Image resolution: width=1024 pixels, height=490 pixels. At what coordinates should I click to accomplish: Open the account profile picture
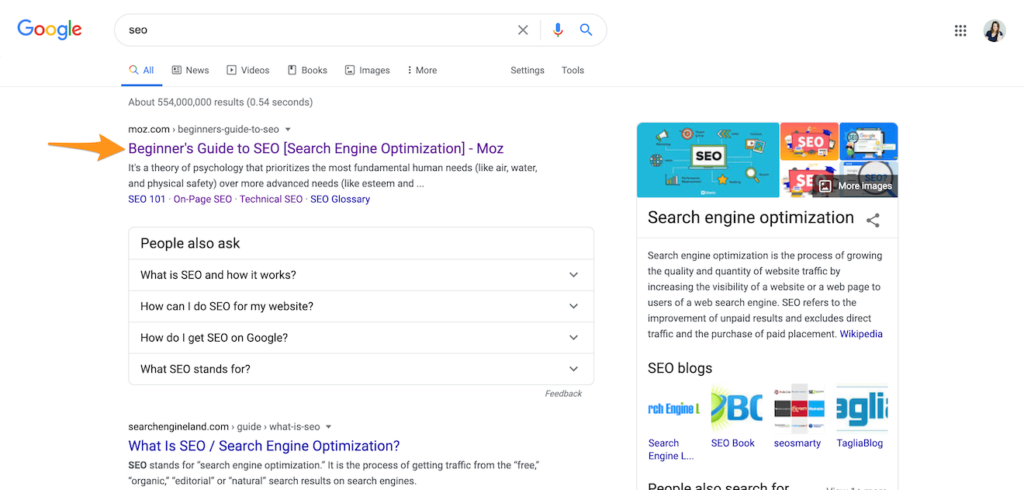pos(995,31)
